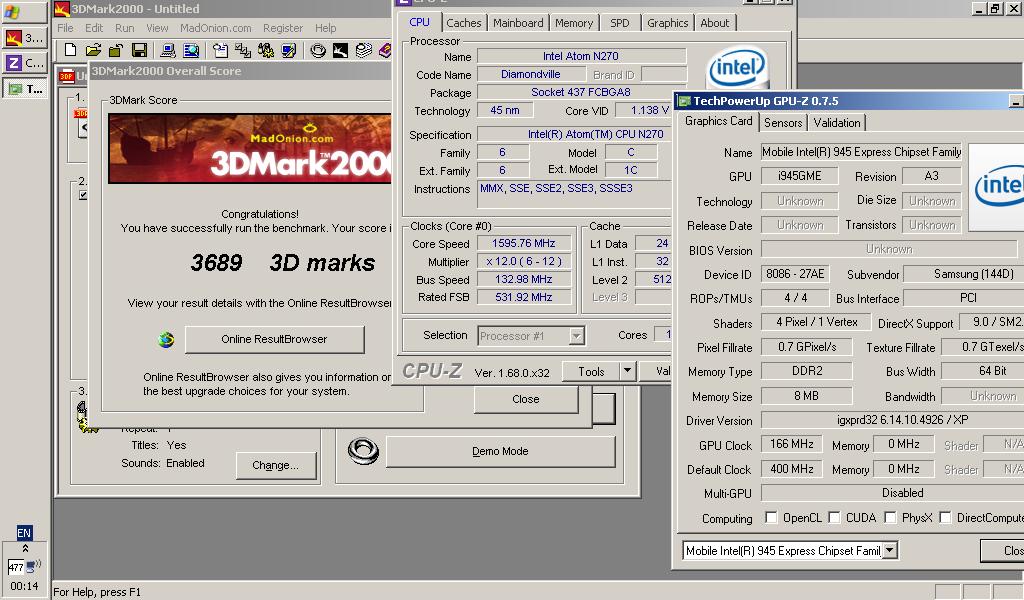Click the stacked discs toolbar icon
The image size is (1024, 600).
click(364, 50)
